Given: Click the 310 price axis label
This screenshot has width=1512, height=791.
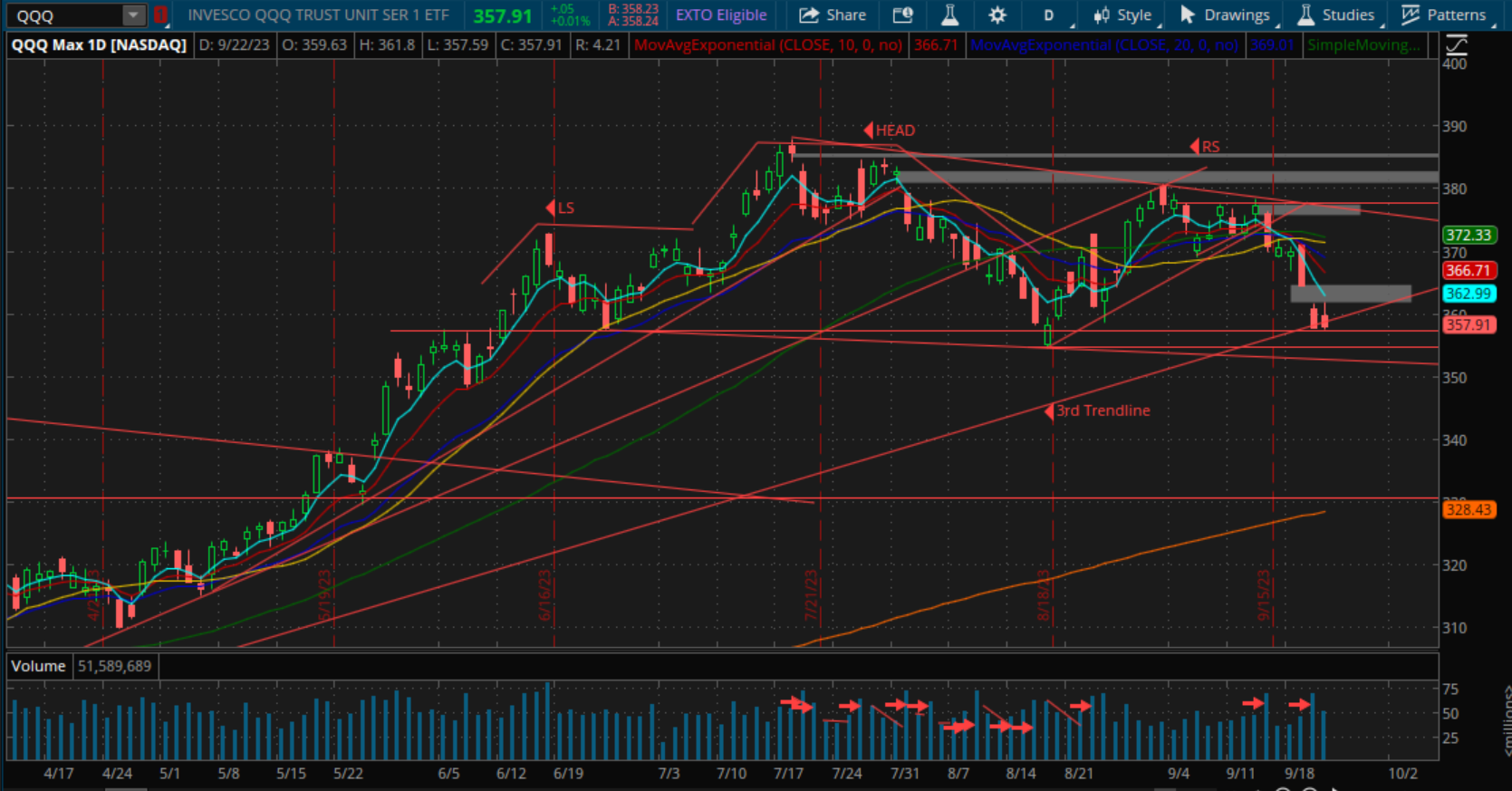Looking at the screenshot, I should coord(1455,627).
